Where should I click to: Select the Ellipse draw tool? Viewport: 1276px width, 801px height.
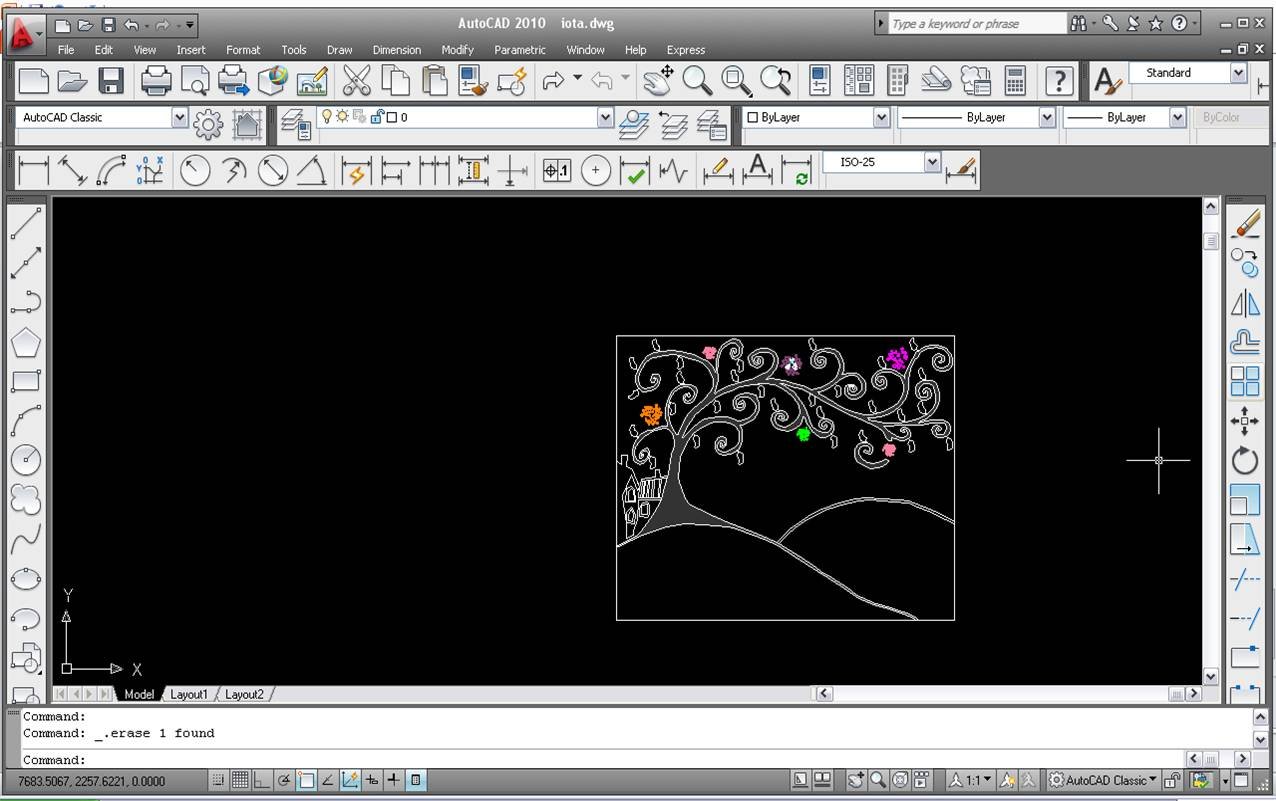(x=26, y=578)
